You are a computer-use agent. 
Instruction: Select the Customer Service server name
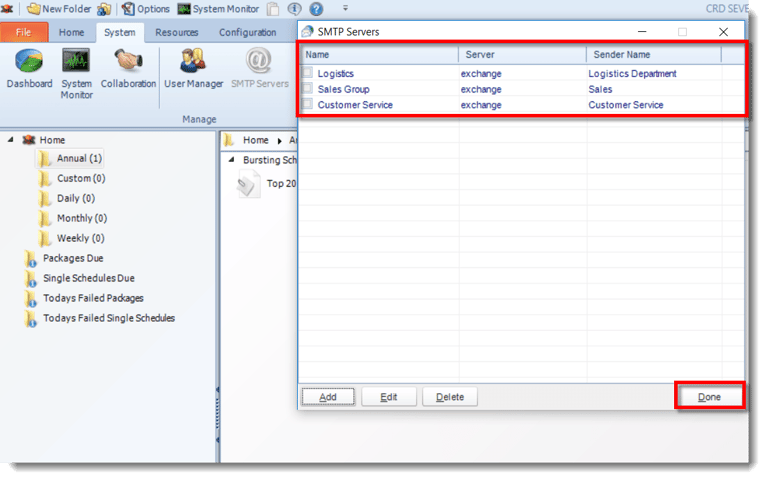coord(355,105)
